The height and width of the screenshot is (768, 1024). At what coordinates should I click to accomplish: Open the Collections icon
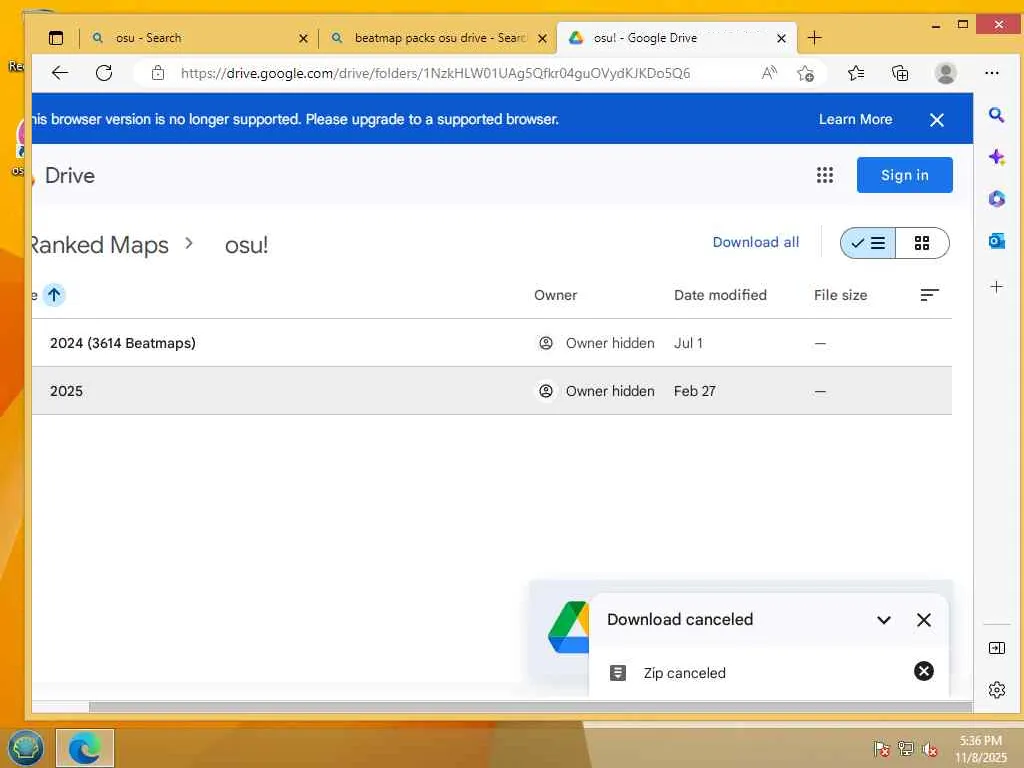900,73
